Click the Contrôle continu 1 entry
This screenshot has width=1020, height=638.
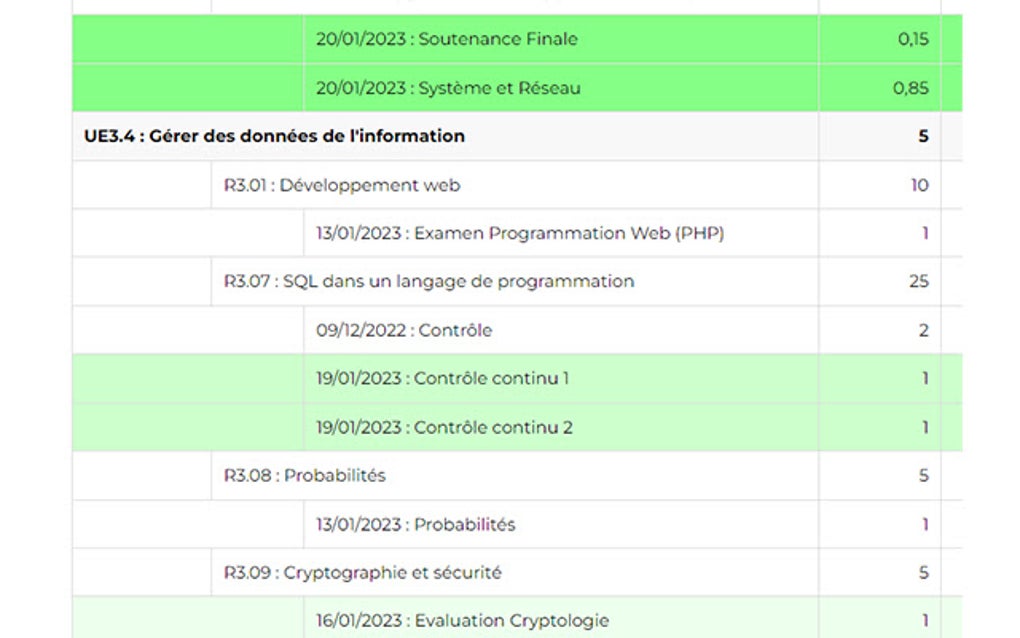(x=442, y=379)
